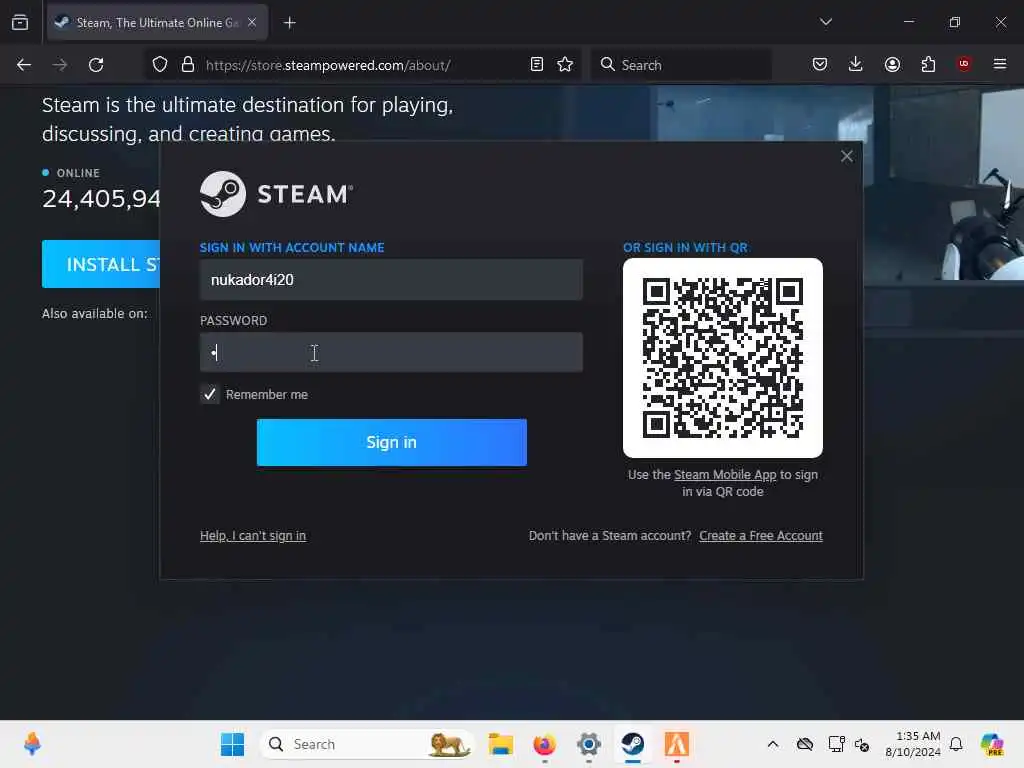
Task: Open the Steam Mobile App link
Action: 725,475
